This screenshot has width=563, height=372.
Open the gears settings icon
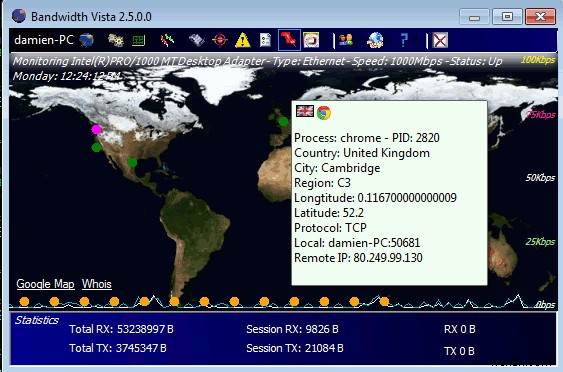[116, 40]
